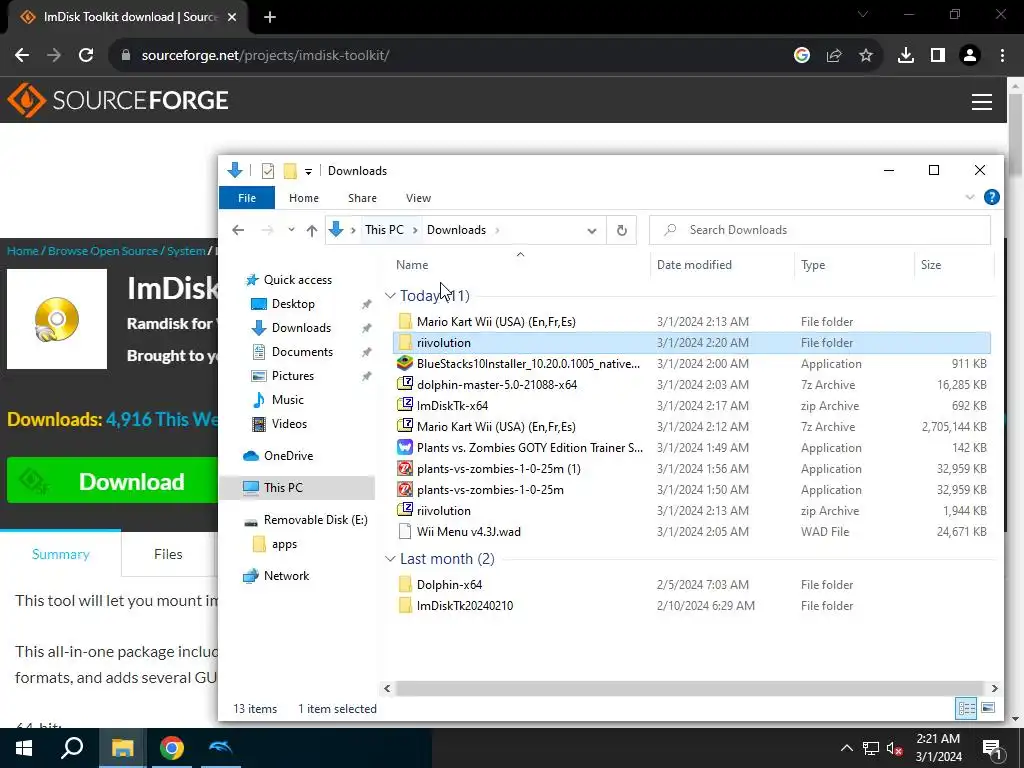Open OneDrive in navigation pane
The height and width of the screenshot is (768, 1024).
(x=288, y=456)
